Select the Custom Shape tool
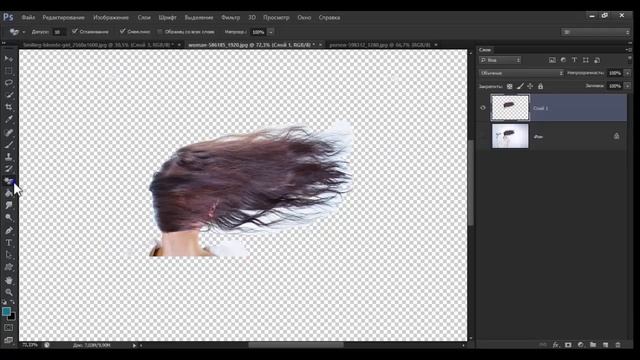The width and height of the screenshot is (640, 360). pyautogui.click(x=9, y=267)
